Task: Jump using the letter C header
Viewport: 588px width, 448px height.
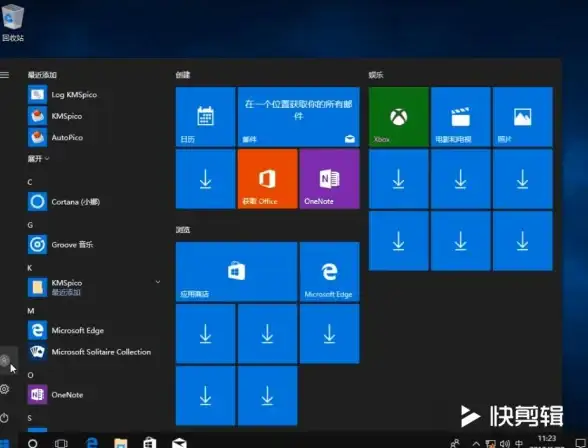Action: (x=30, y=182)
